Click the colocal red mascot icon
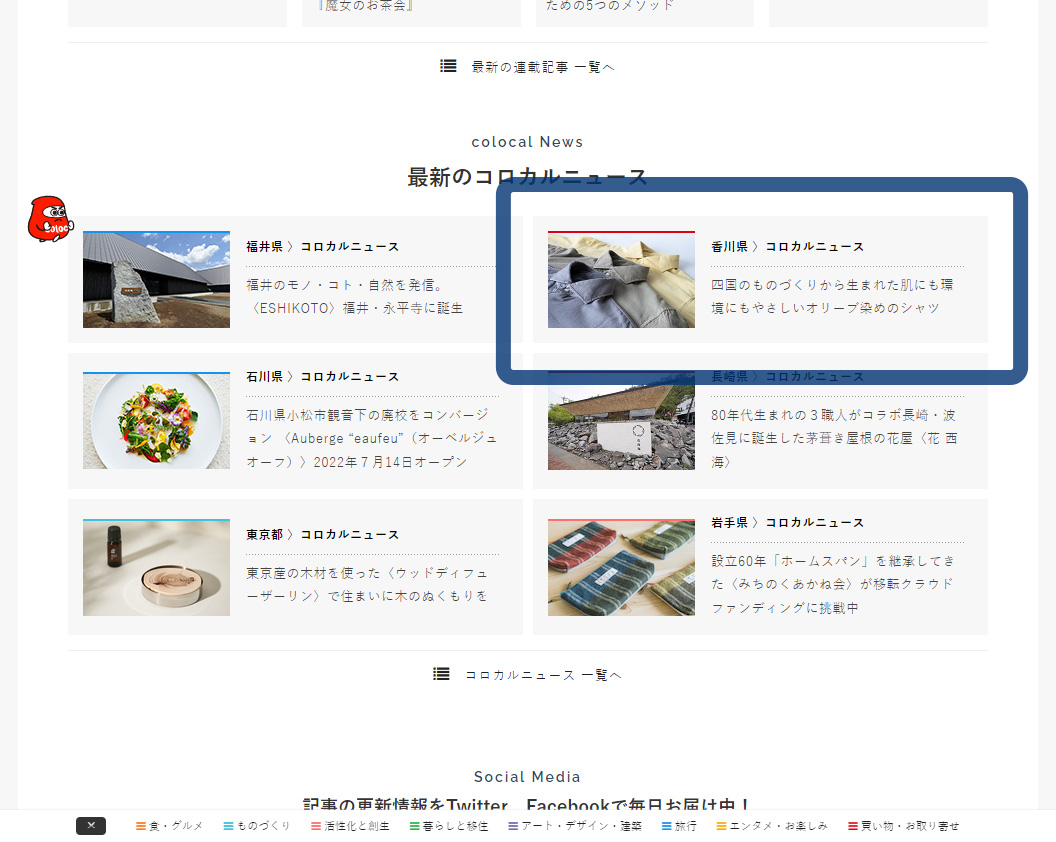This screenshot has width=1056, height=842. click(x=49, y=220)
